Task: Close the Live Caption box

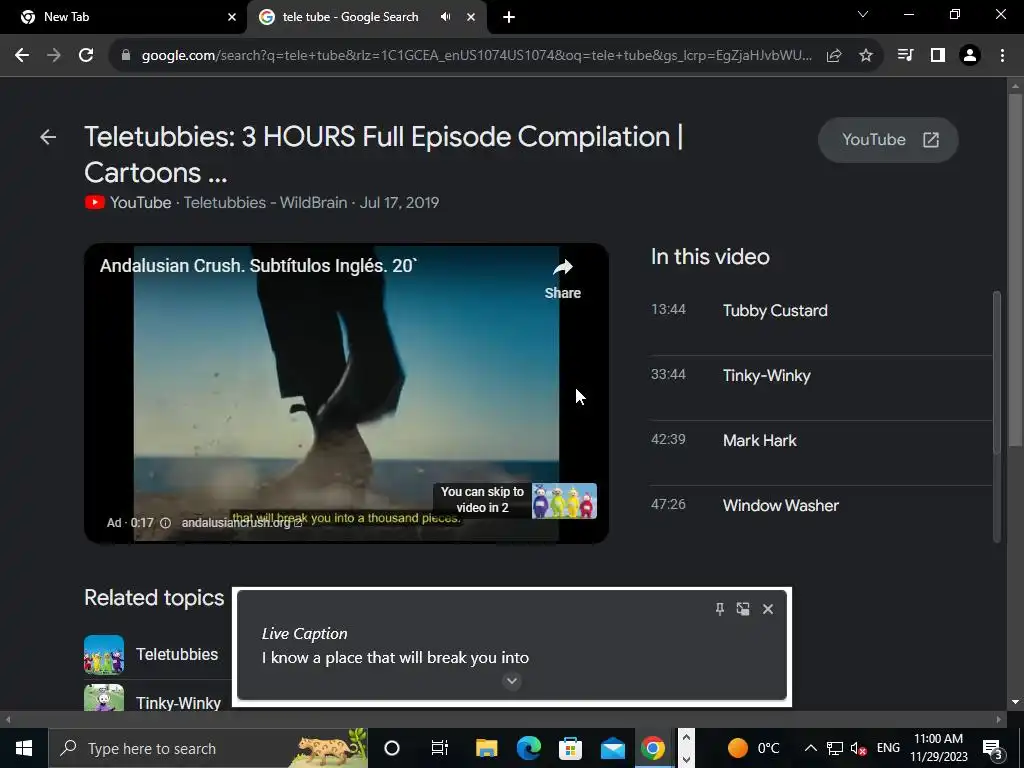Action: 768,609
